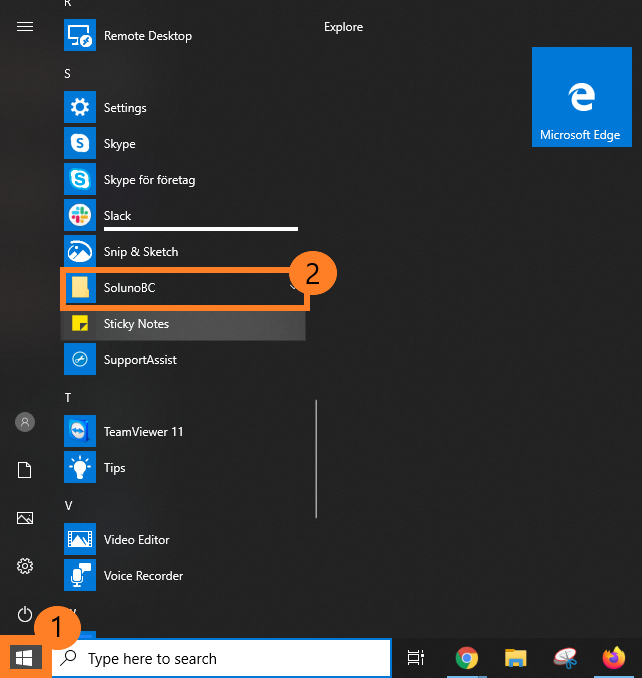Select the Settings text entry
The image size is (642, 678).
point(125,108)
